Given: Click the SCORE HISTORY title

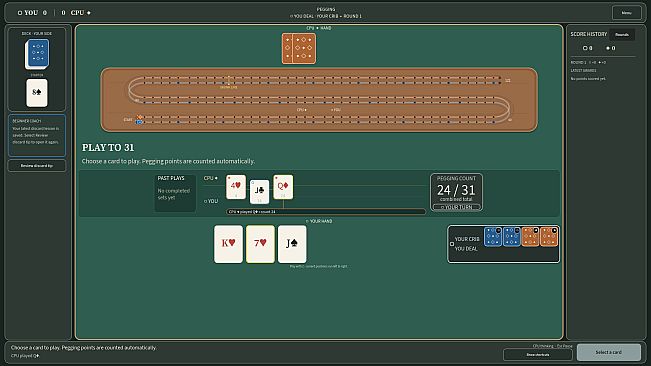Looking at the screenshot, I should tap(588, 34).
